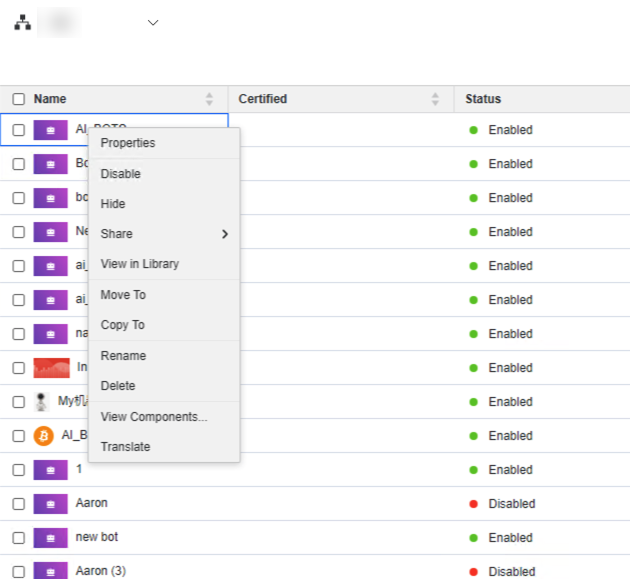Choose Rename in the context menu
Viewport: 630px width, 579px height.
pyautogui.click(x=123, y=356)
